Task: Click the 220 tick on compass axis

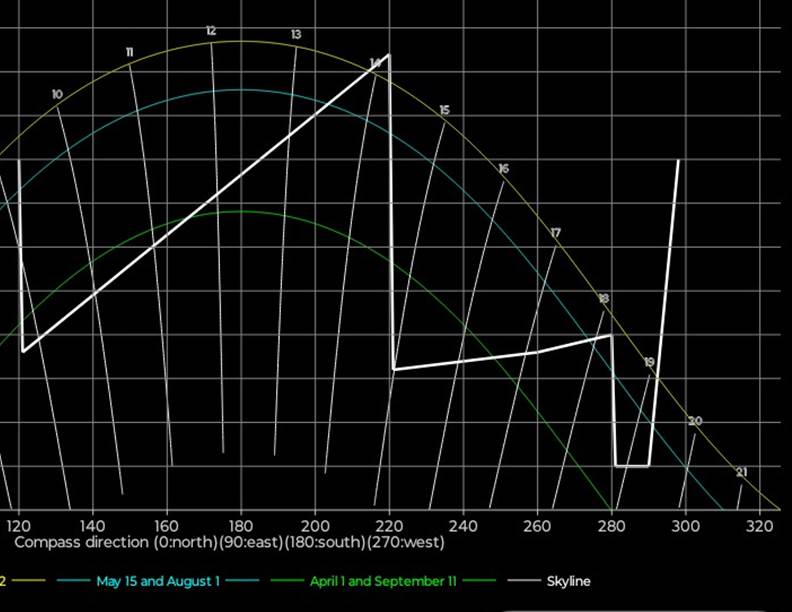Action: tap(389, 525)
